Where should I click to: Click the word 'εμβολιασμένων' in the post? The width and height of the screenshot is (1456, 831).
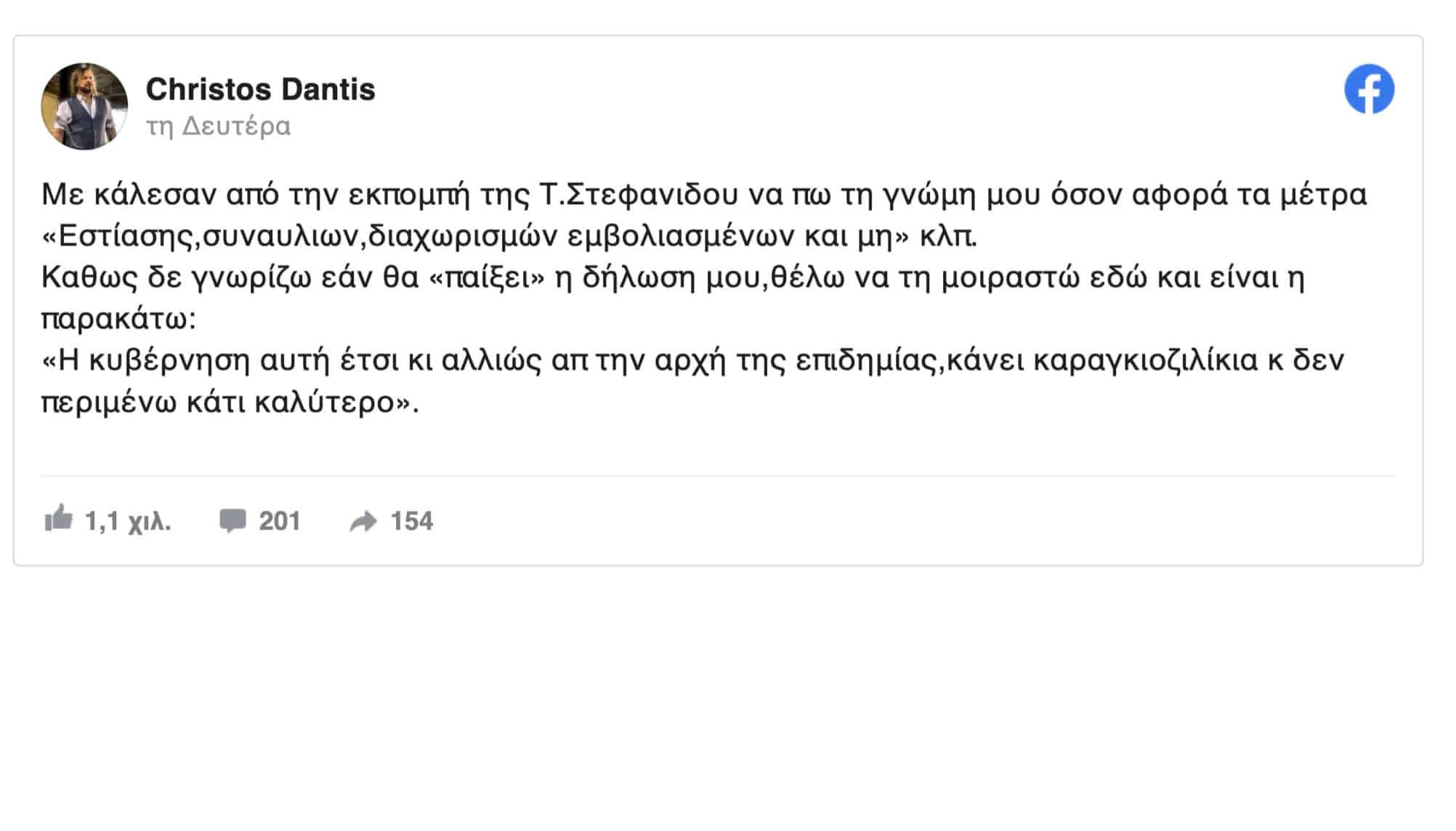681,236
